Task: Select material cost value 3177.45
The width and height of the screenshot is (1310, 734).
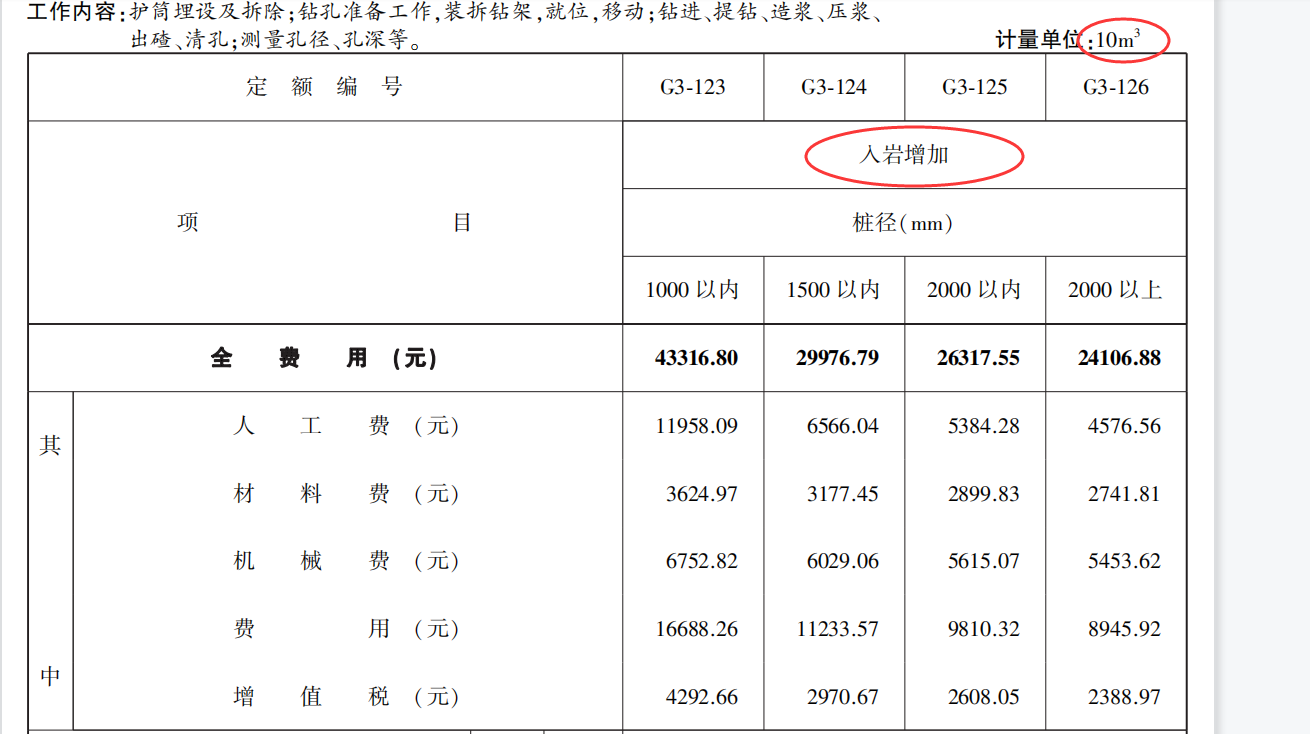Action: coord(843,494)
